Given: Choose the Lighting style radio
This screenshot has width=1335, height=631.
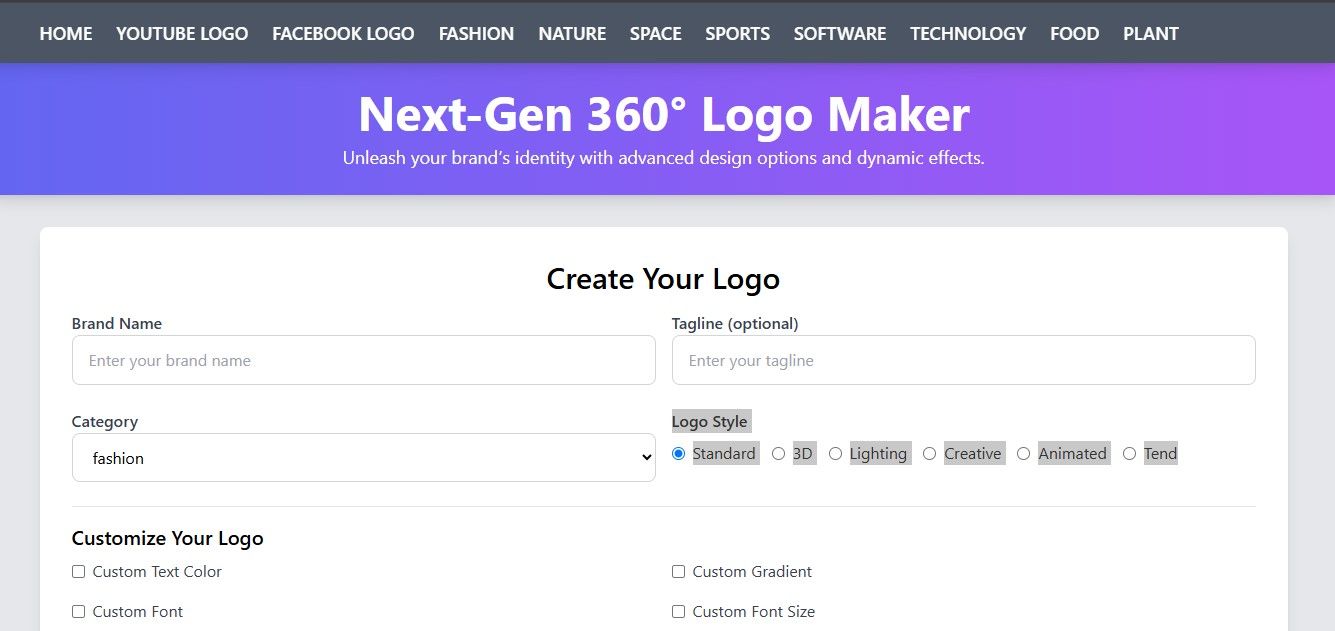Looking at the screenshot, I should pyautogui.click(x=836, y=454).
